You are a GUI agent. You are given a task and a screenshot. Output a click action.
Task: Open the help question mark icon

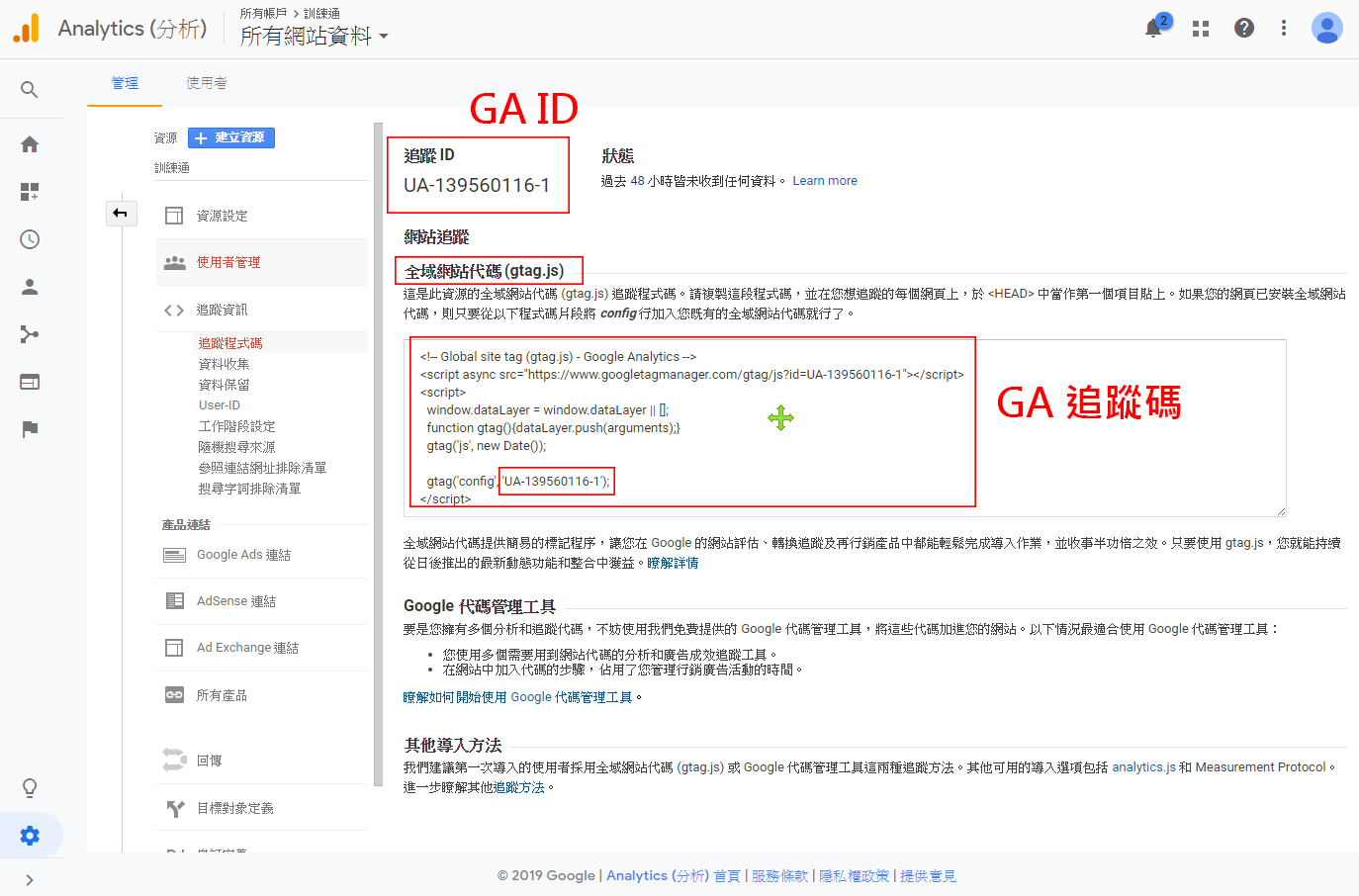click(1244, 28)
